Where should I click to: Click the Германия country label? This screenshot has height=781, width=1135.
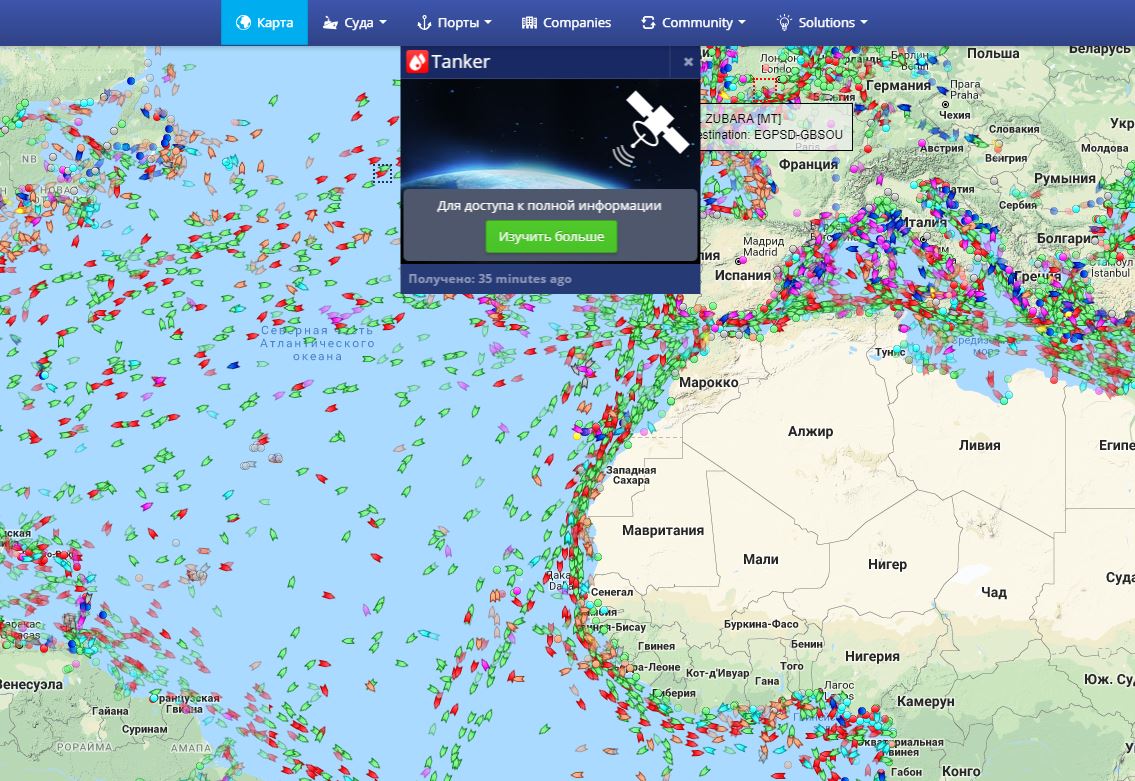(898, 85)
